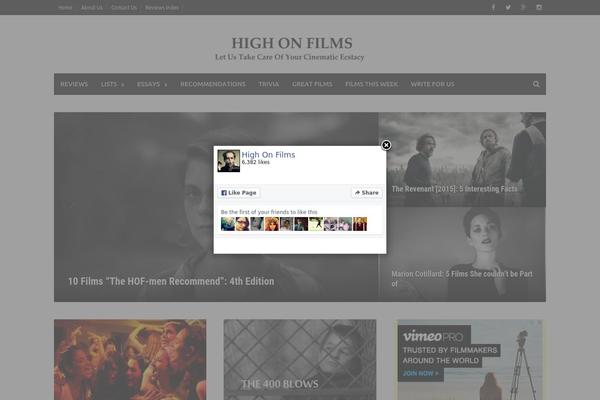Open the High On Films profile picture
Viewport: 600px width, 400px height.
click(x=228, y=161)
